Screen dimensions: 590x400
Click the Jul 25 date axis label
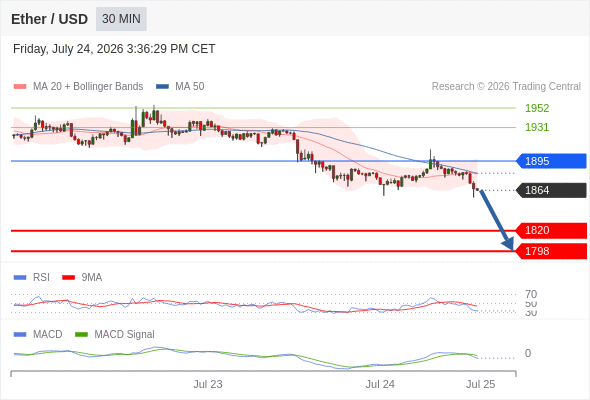(x=481, y=384)
